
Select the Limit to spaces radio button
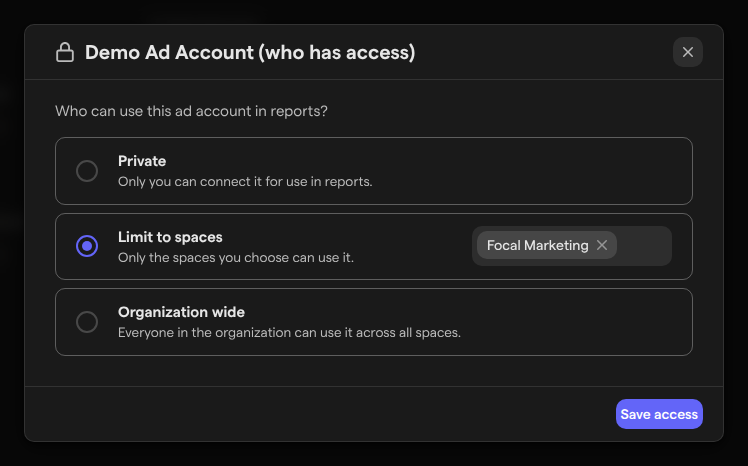point(87,246)
